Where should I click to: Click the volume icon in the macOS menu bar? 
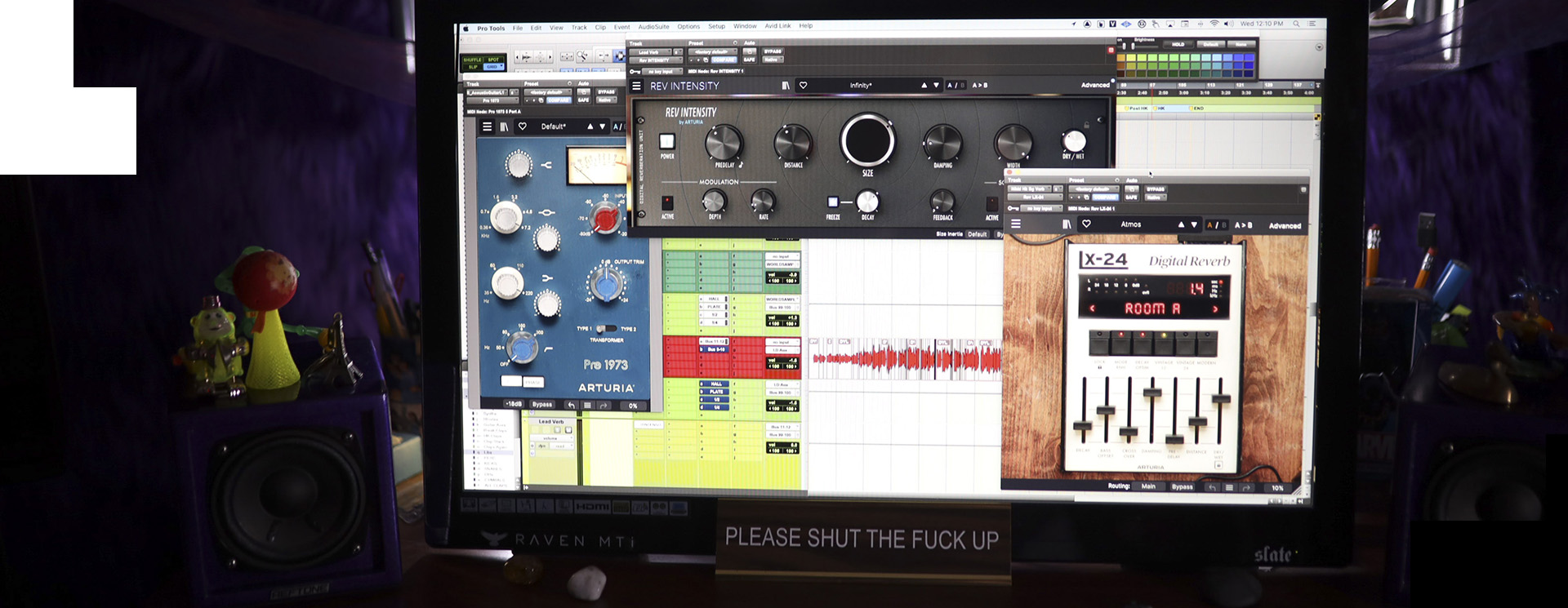[x=1228, y=24]
